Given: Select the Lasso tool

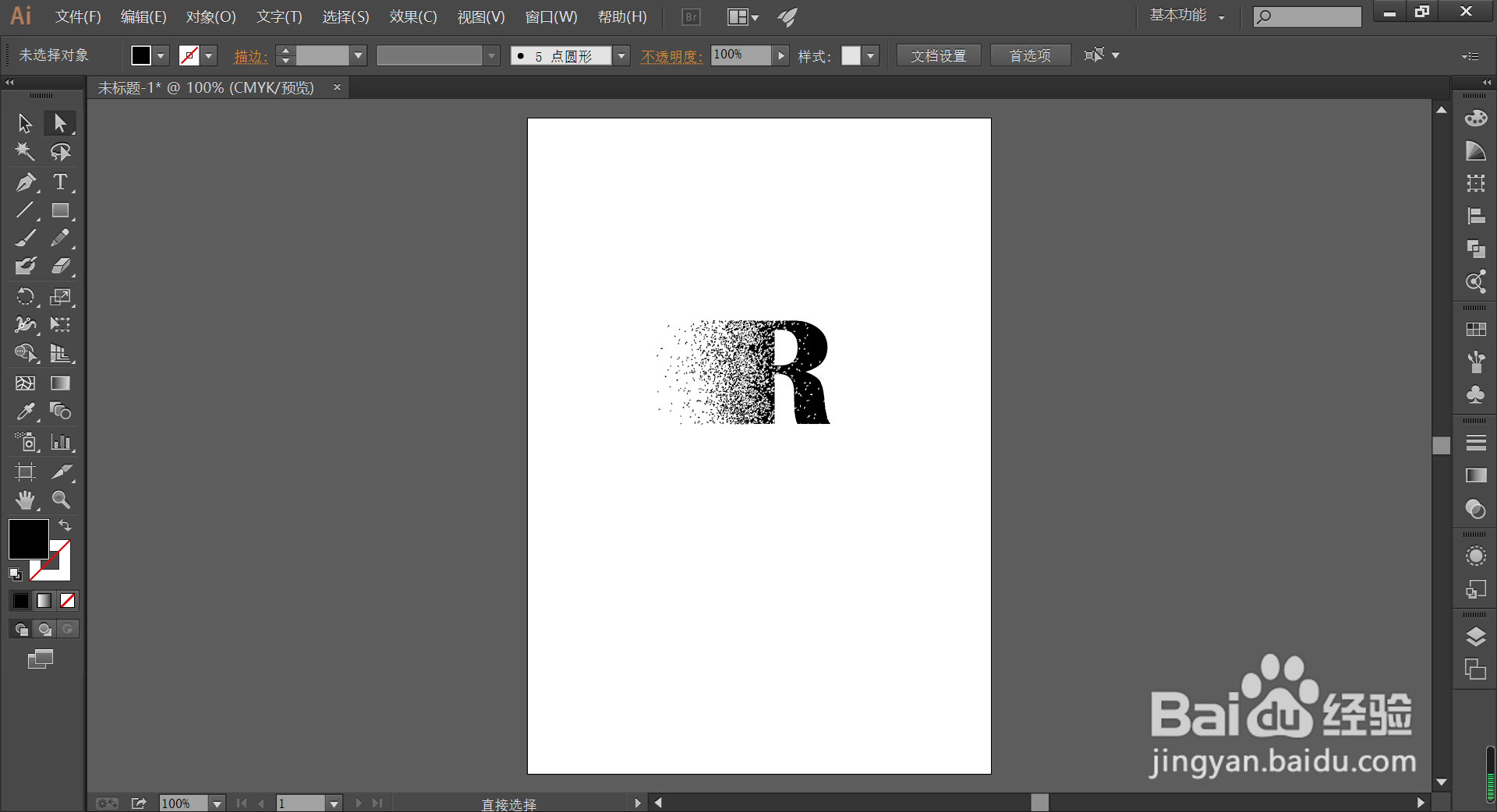Looking at the screenshot, I should click(60, 152).
